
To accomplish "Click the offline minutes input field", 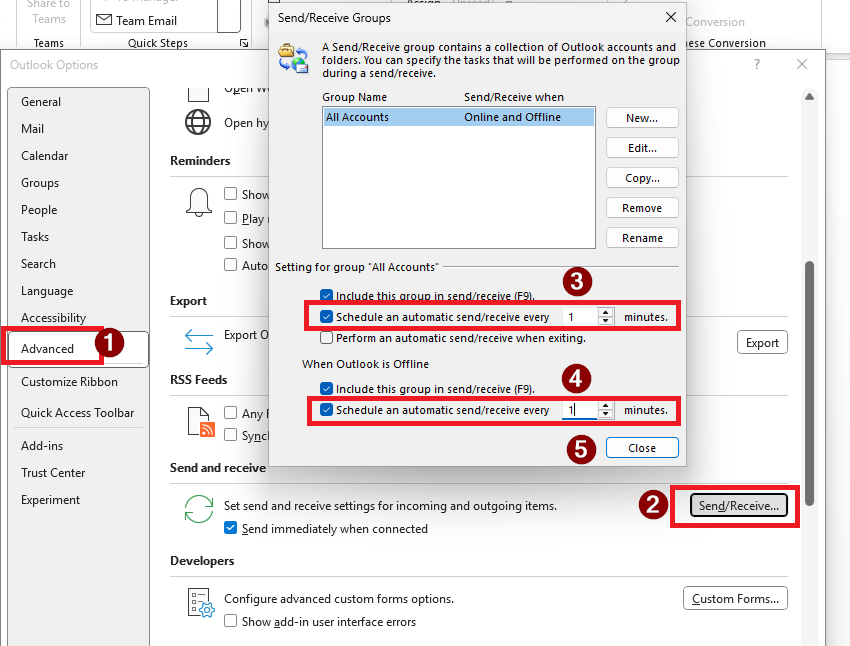I will (x=579, y=410).
